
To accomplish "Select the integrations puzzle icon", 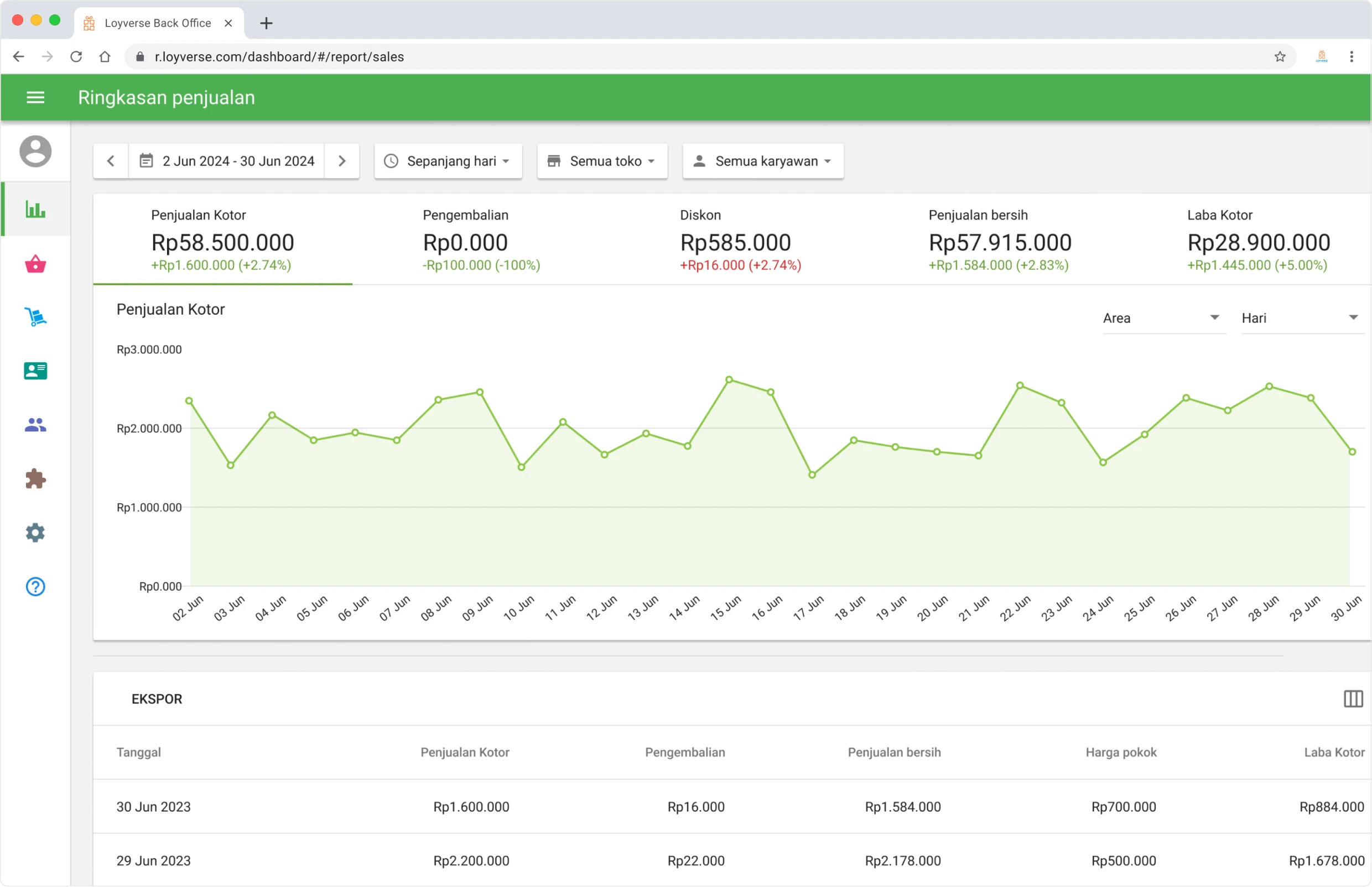I will pos(35,478).
